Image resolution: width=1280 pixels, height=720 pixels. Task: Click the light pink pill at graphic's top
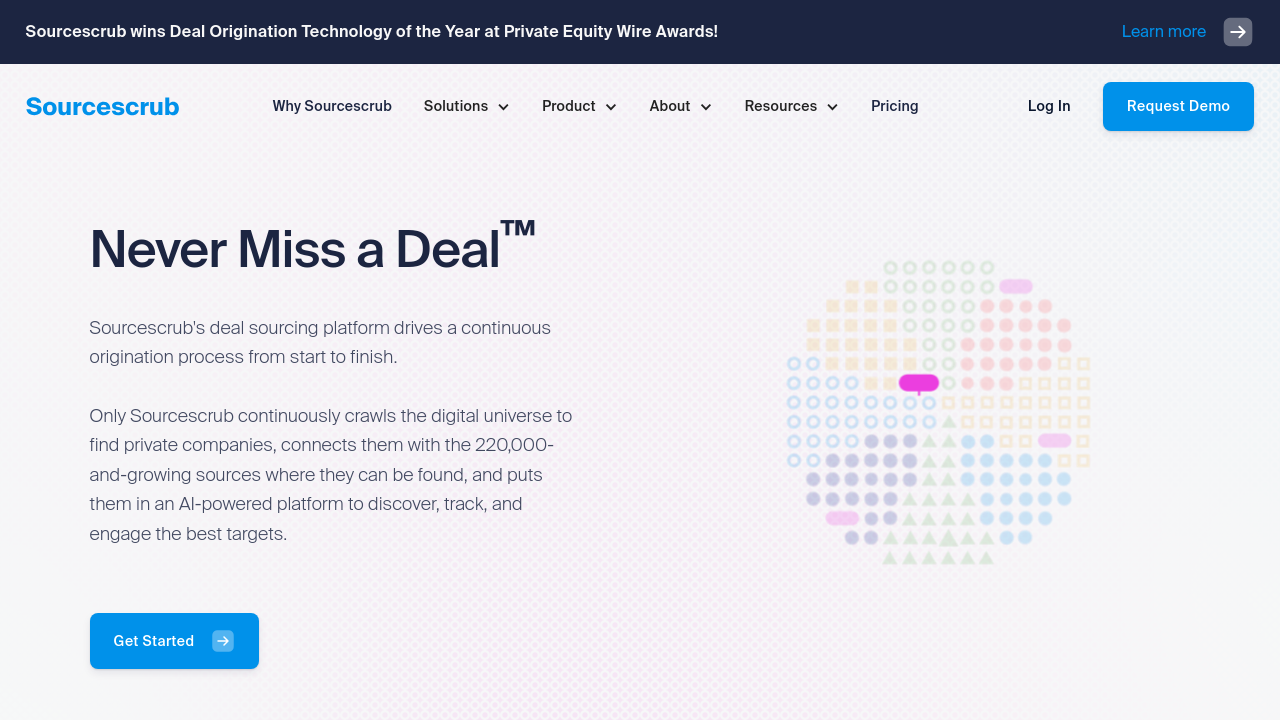(x=1015, y=287)
